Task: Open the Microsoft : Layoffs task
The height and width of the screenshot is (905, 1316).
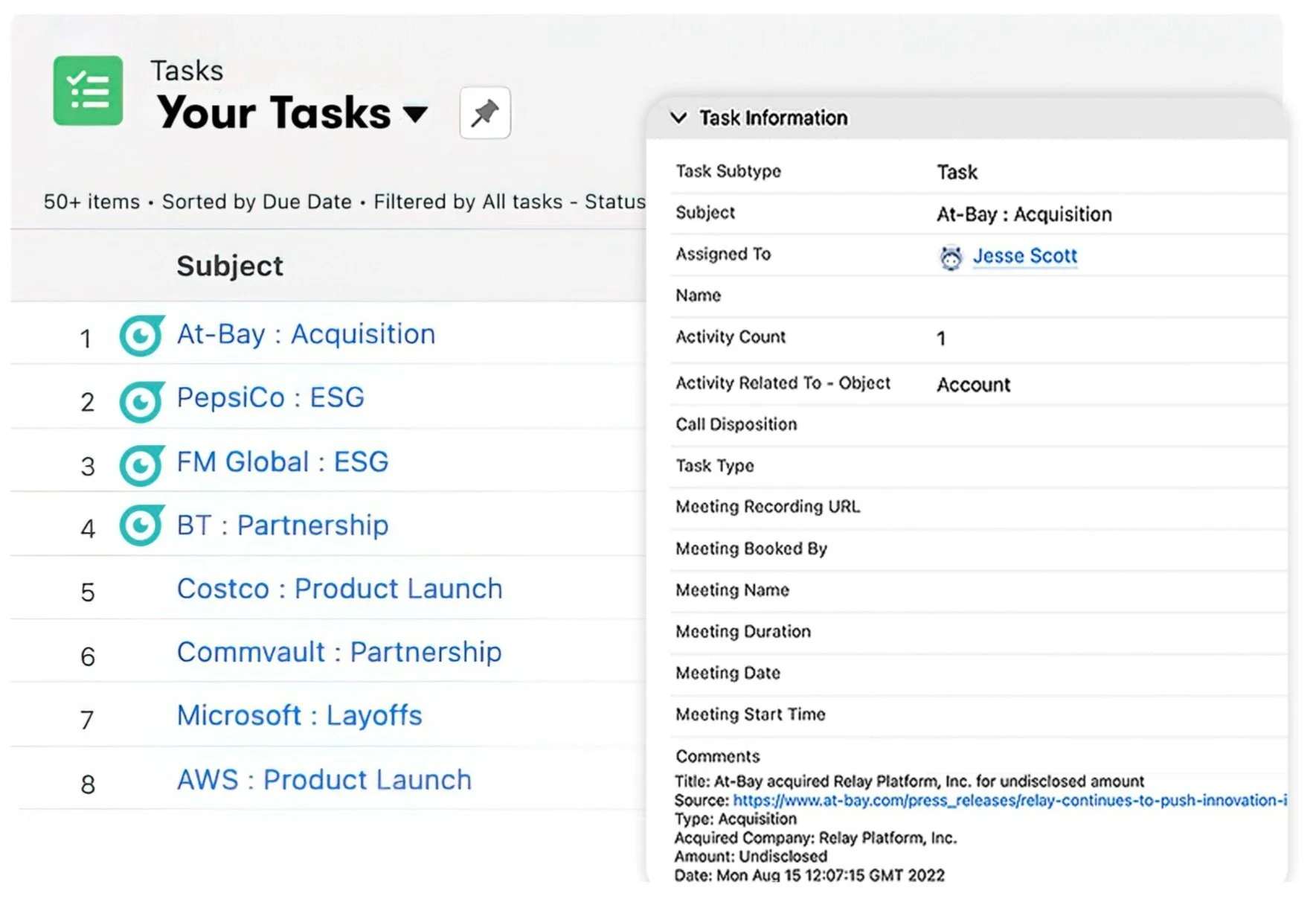Action: tap(299, 716)
